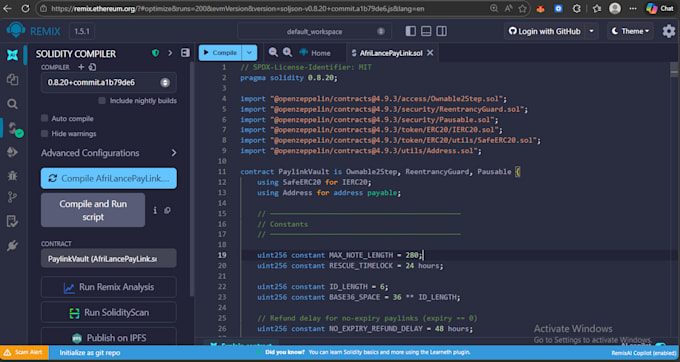Open the Scam Alert warning
The image size is (680, 362).
[24, 352]
